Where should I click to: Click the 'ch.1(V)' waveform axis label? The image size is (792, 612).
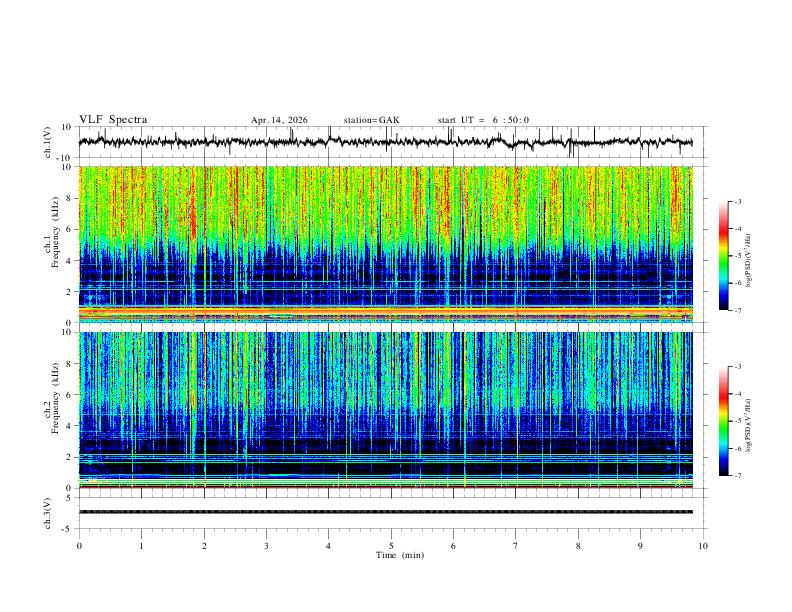(48, 142)
